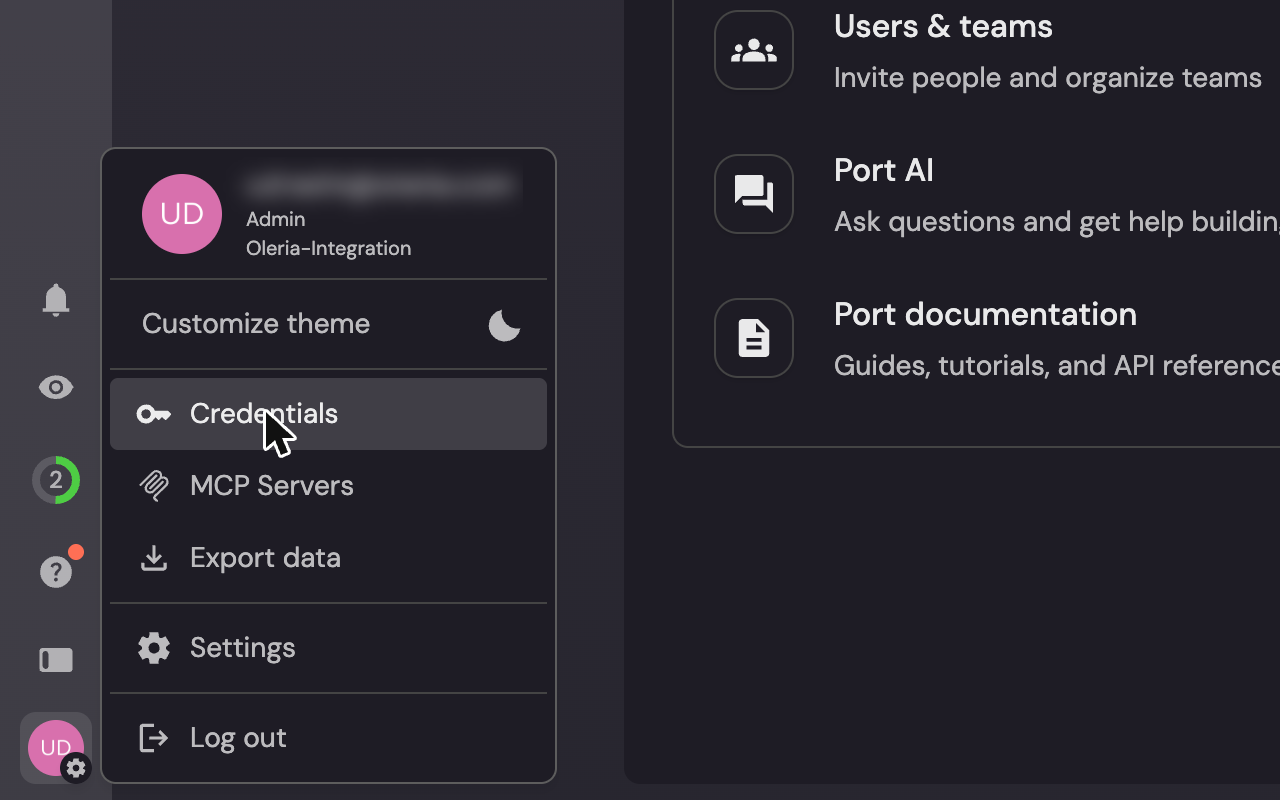Open the help question mark icon

[56, 572]
